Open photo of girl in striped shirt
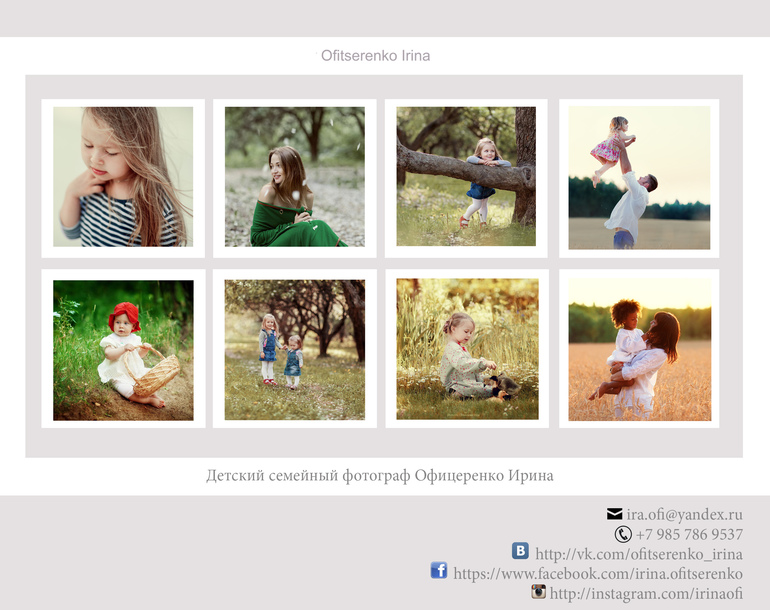This screenshot has width=770, height=610. (123, 177)
